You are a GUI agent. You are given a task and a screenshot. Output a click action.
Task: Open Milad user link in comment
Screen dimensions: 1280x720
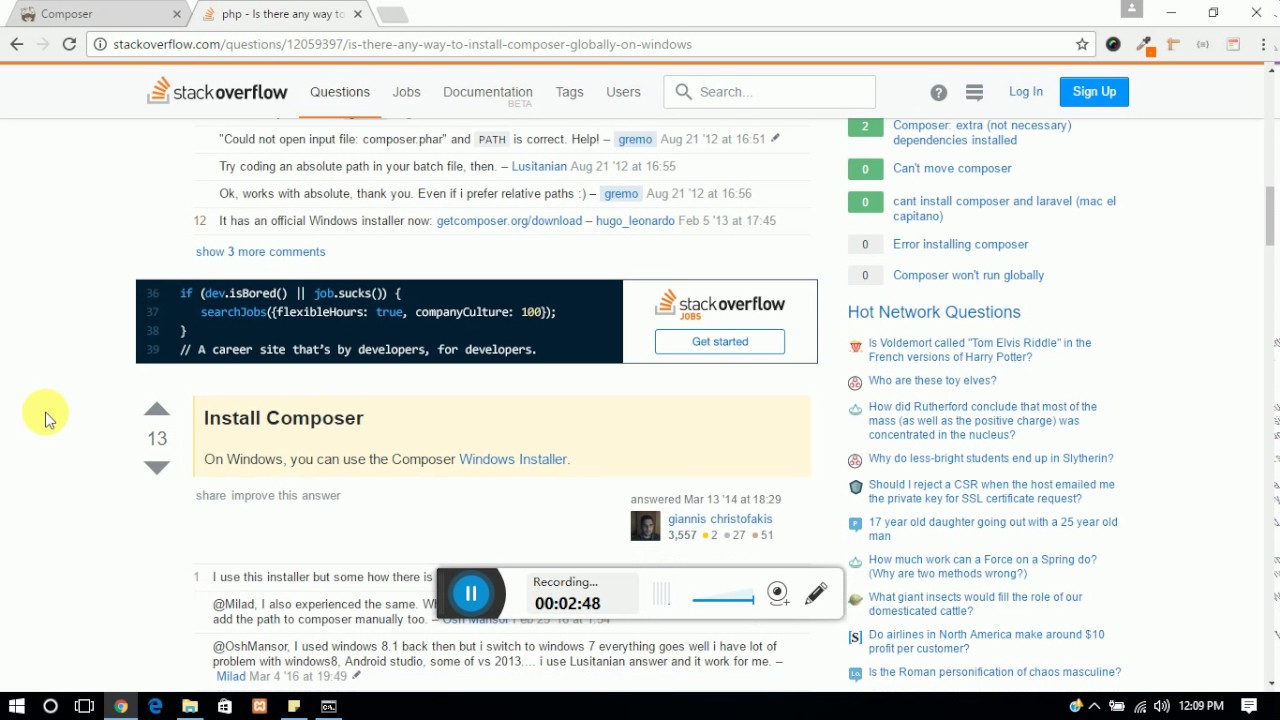pos(231,676)
